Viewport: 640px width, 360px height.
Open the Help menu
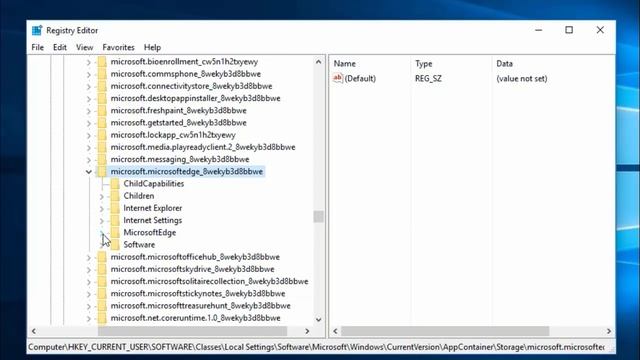coord(152,47)
